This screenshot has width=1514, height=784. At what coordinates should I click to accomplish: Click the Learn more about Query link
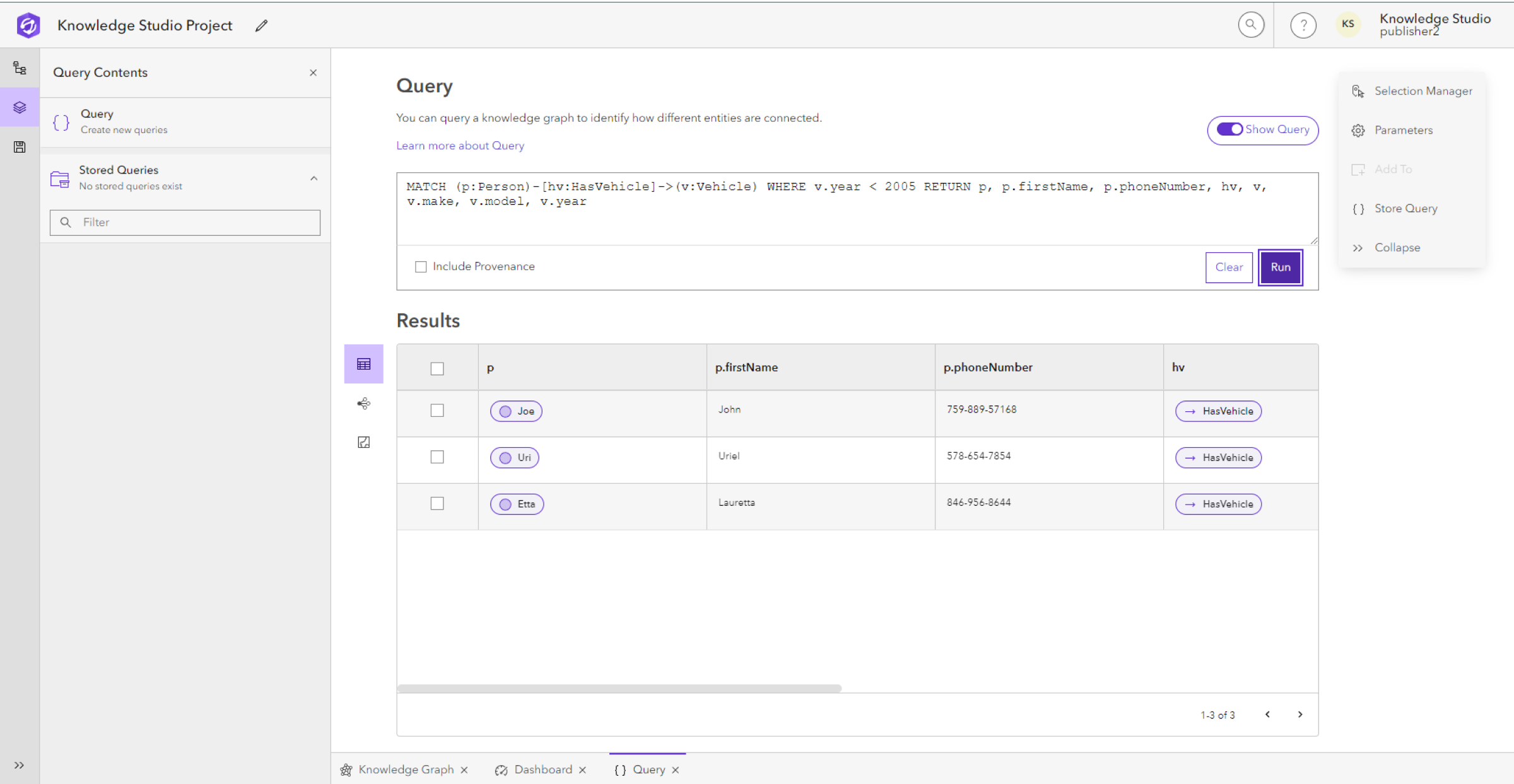point(460,145)
